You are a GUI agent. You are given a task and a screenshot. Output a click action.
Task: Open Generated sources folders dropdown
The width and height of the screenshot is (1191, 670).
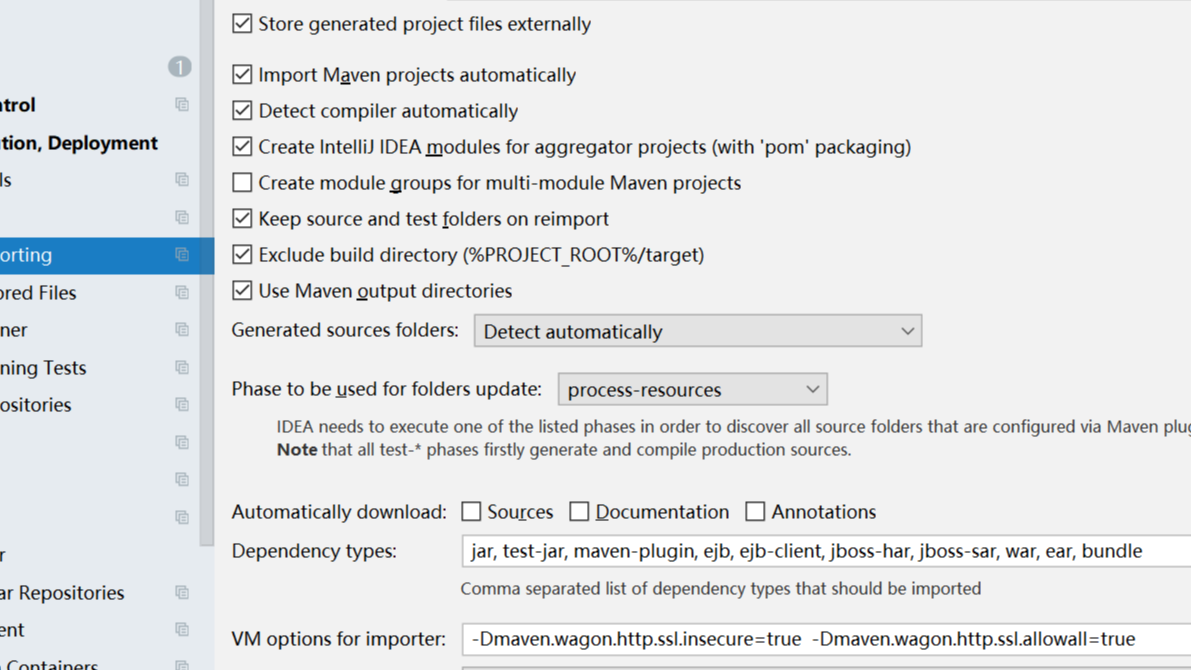[x=697, y=332]
